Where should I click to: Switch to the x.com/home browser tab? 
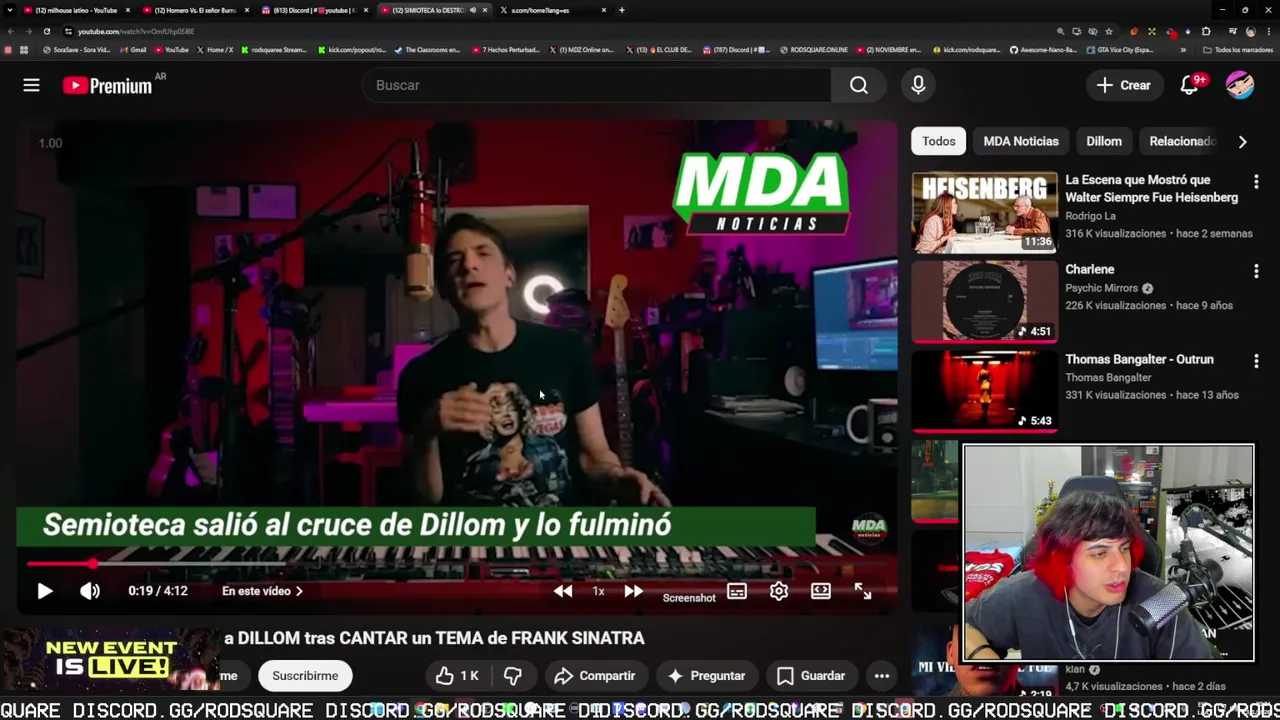[x=553, y=10]
